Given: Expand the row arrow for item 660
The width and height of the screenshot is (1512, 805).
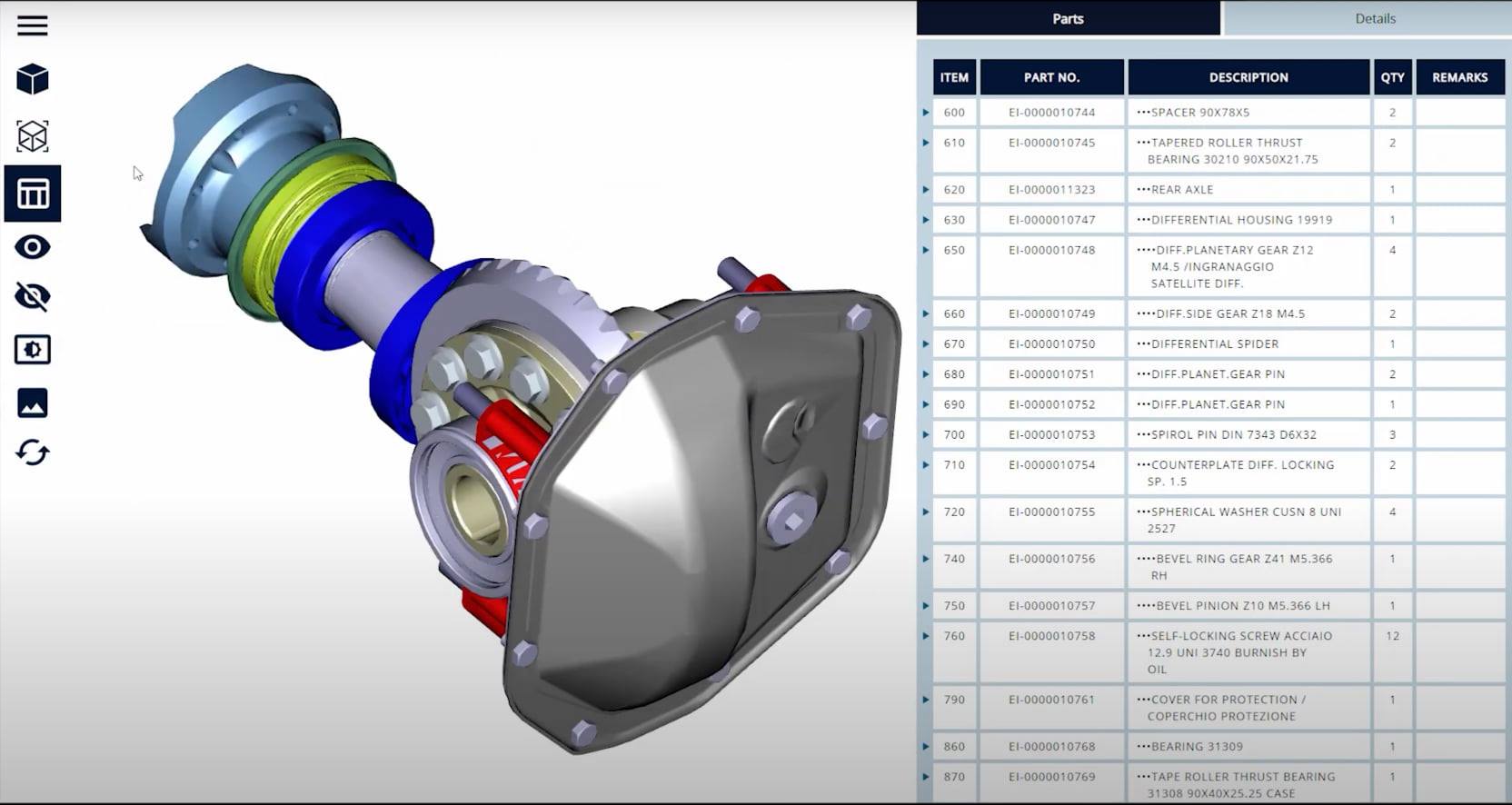Looking at the screenshot, I should coord(926,313).
